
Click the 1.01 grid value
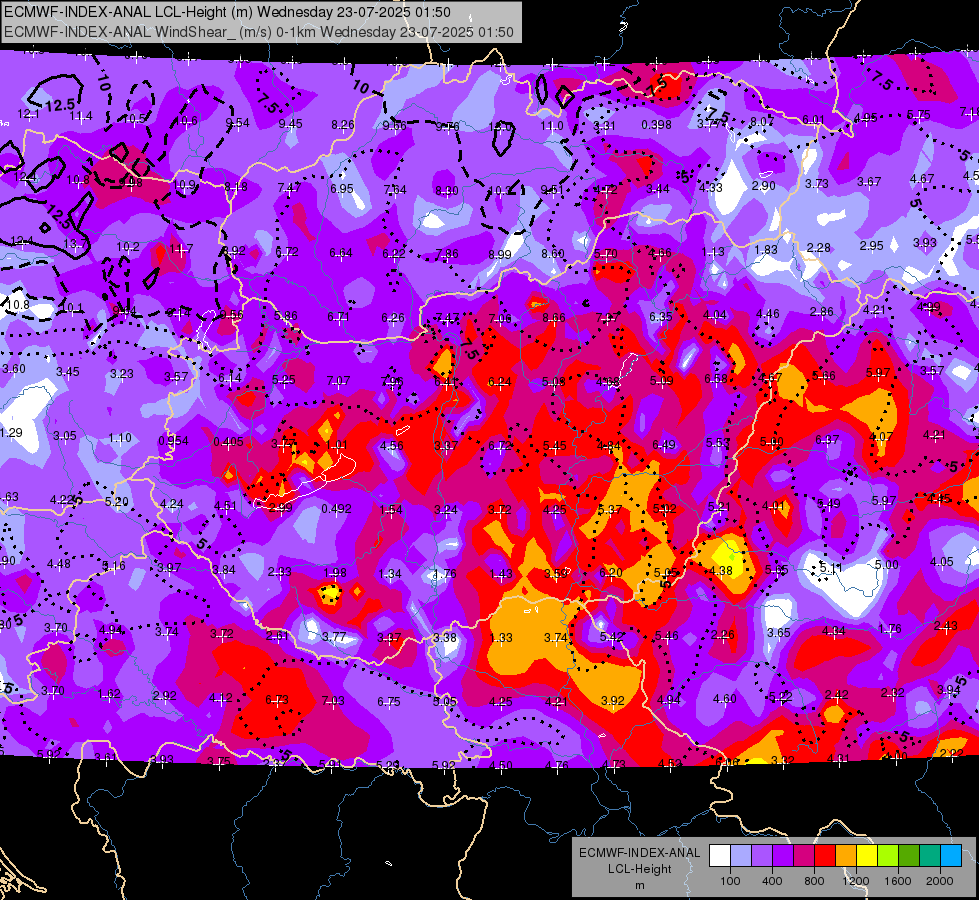(337, 445)
